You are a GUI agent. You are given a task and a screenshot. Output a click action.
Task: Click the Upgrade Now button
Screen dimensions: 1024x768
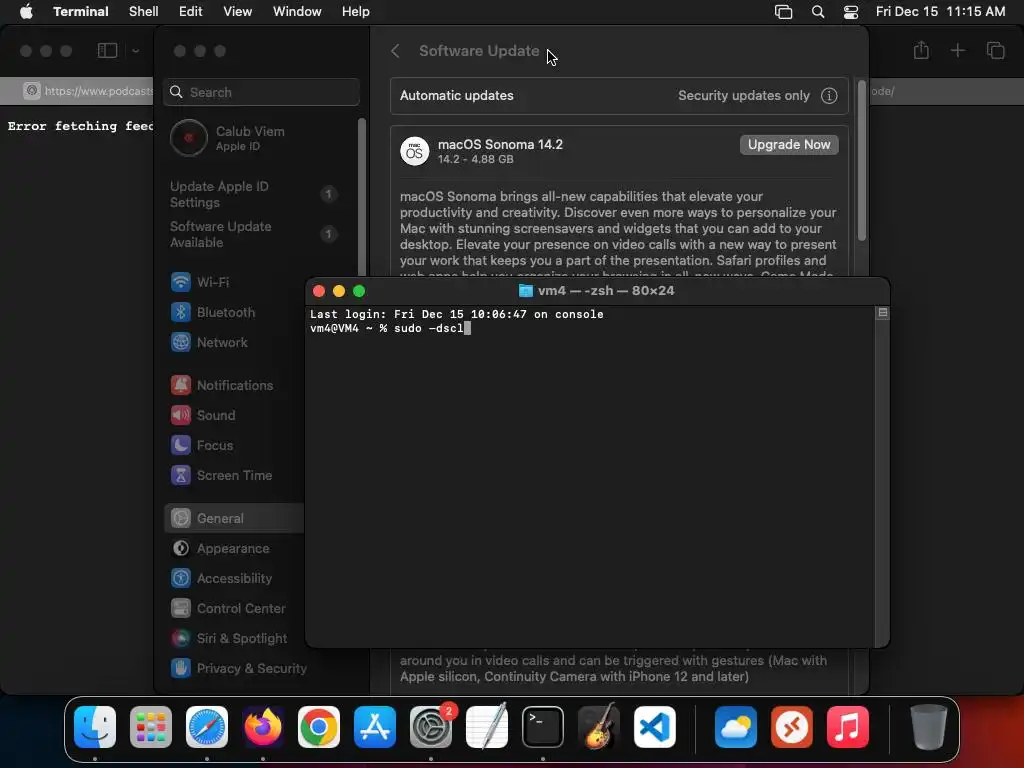(x=789, y=145)
